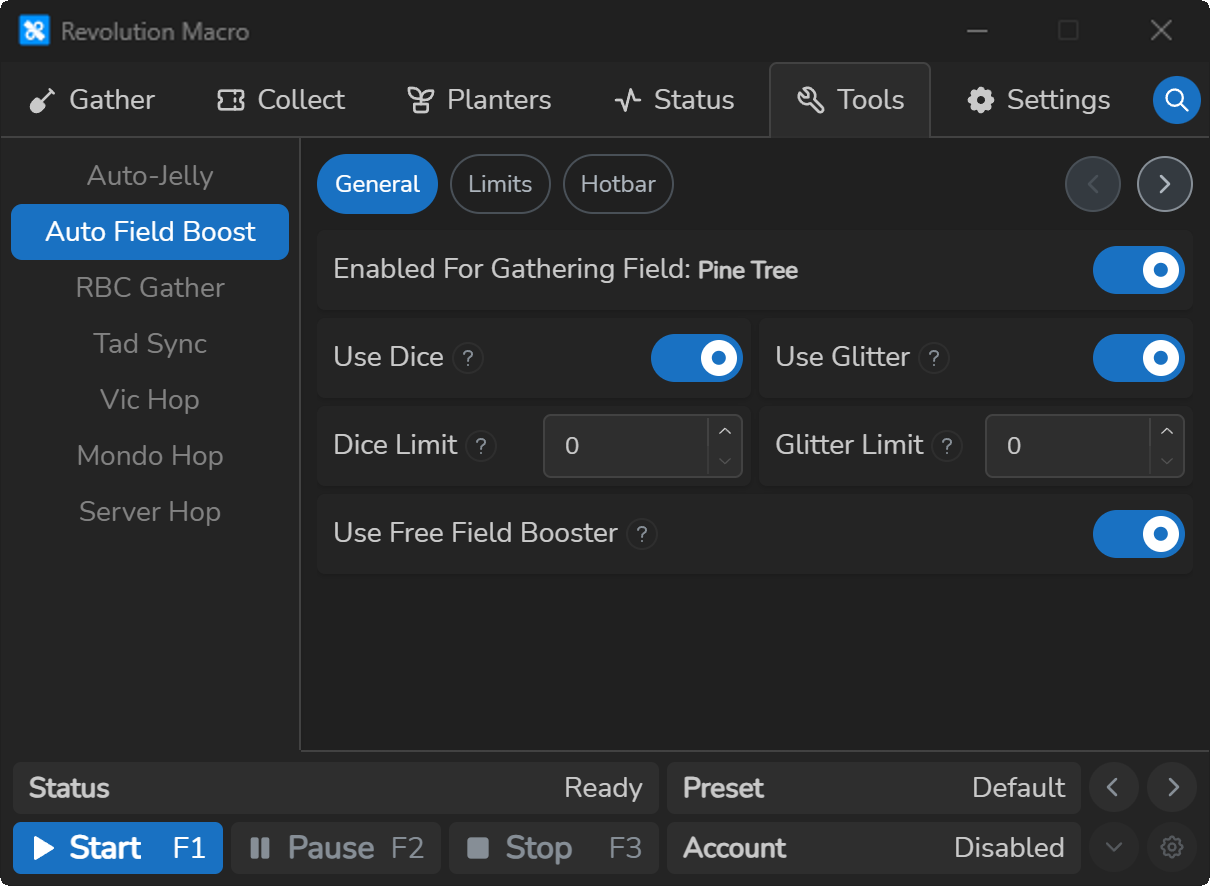Turn off Use Free Field Booster
The width and height of the screenshot is (1210, 886).
click(x=1139, y=534)
